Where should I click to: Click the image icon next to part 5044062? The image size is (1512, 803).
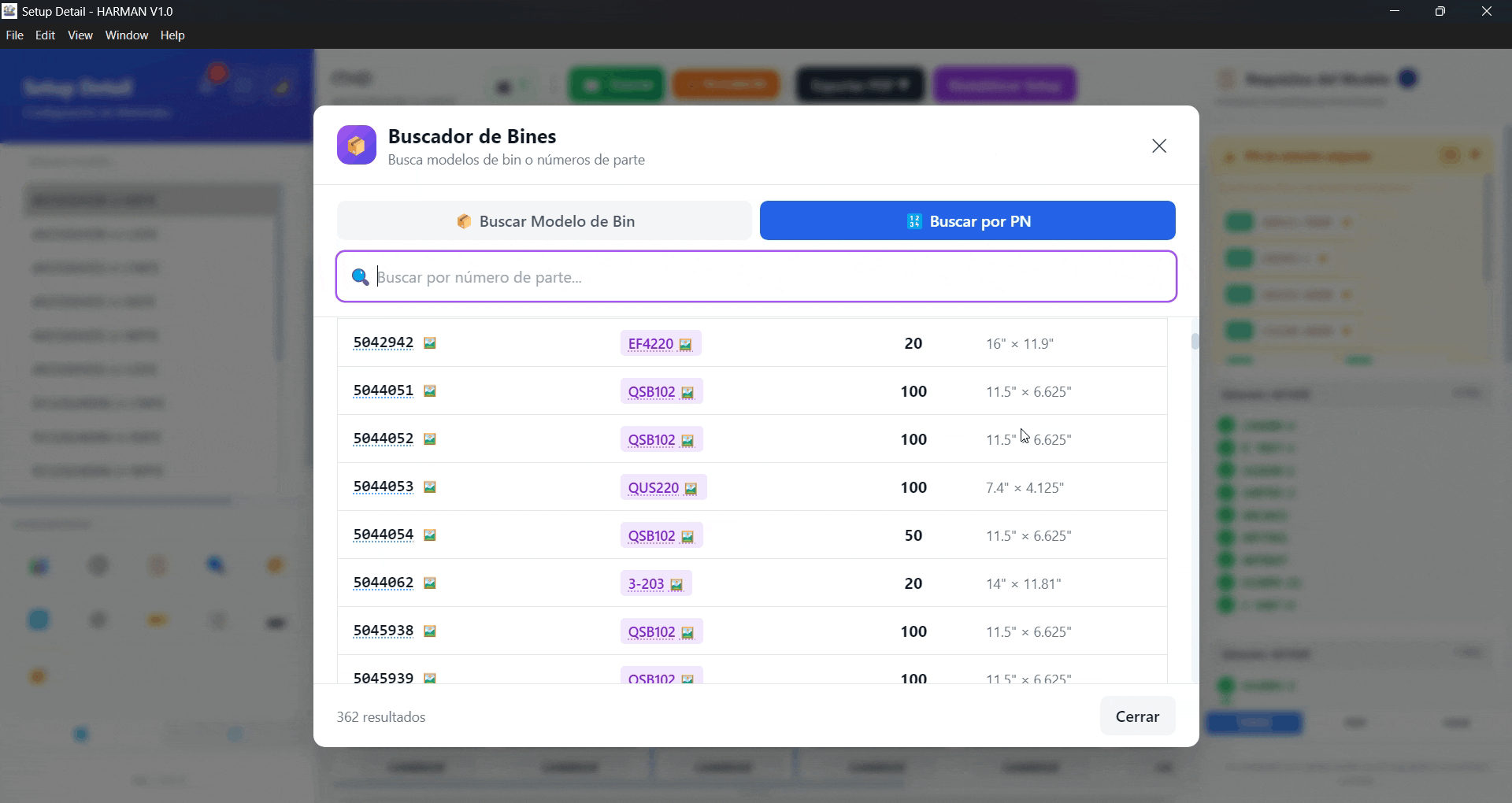[x=430, y=583]
